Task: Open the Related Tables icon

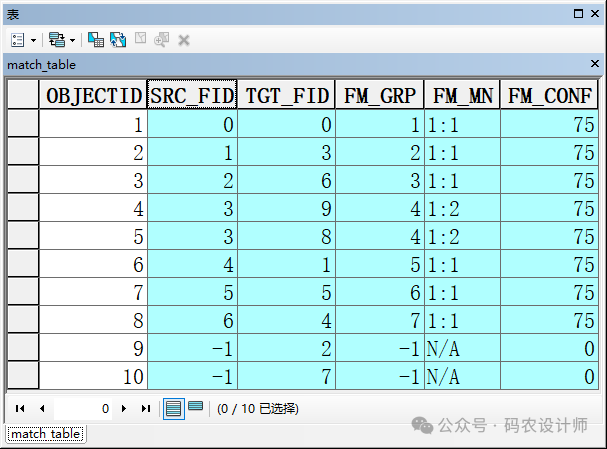Action: (x=56, y=40)
